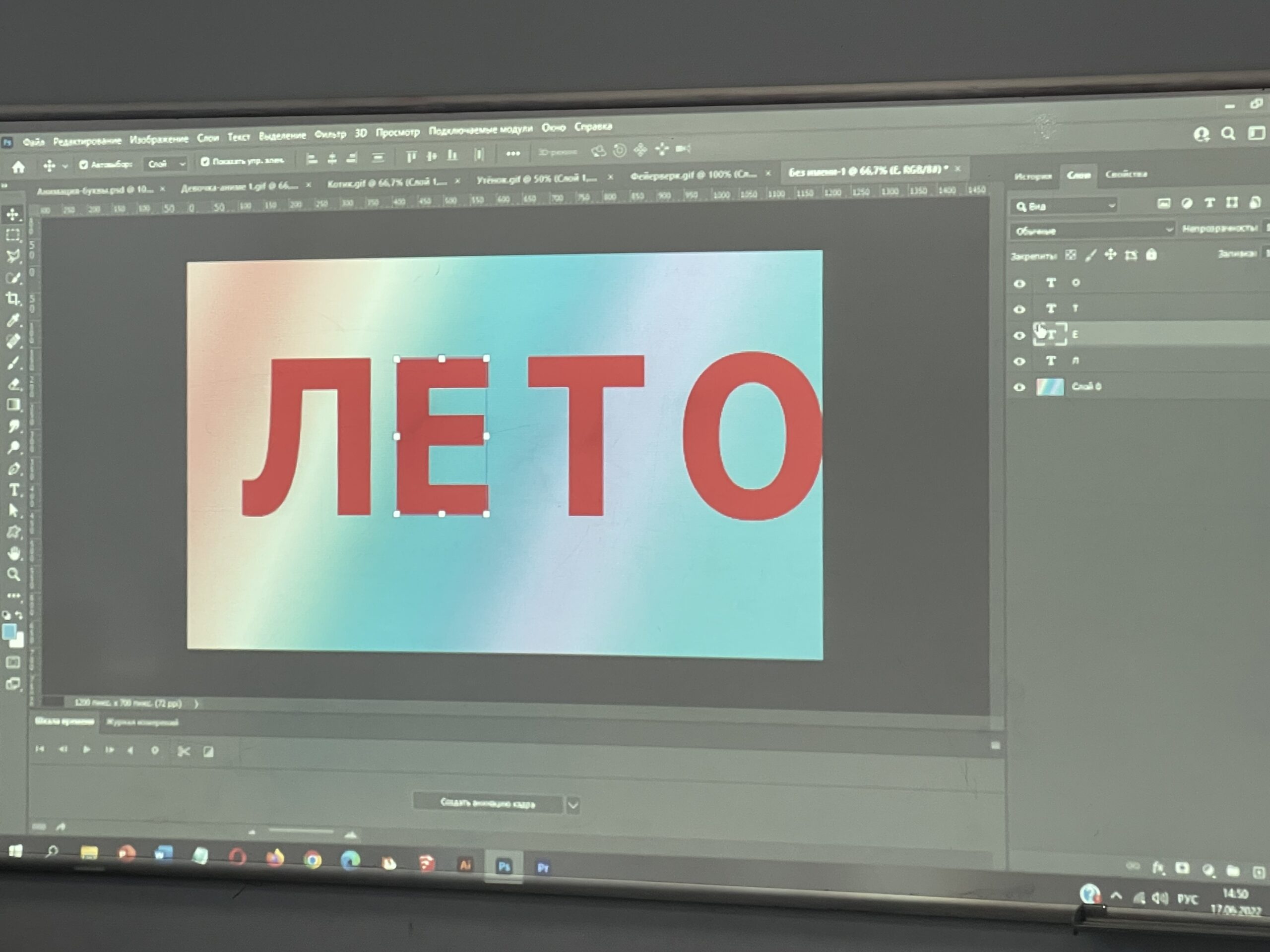Open the Фильтр menu
This screenshot has width=1270, height=952.
click(x=330, y=134)
